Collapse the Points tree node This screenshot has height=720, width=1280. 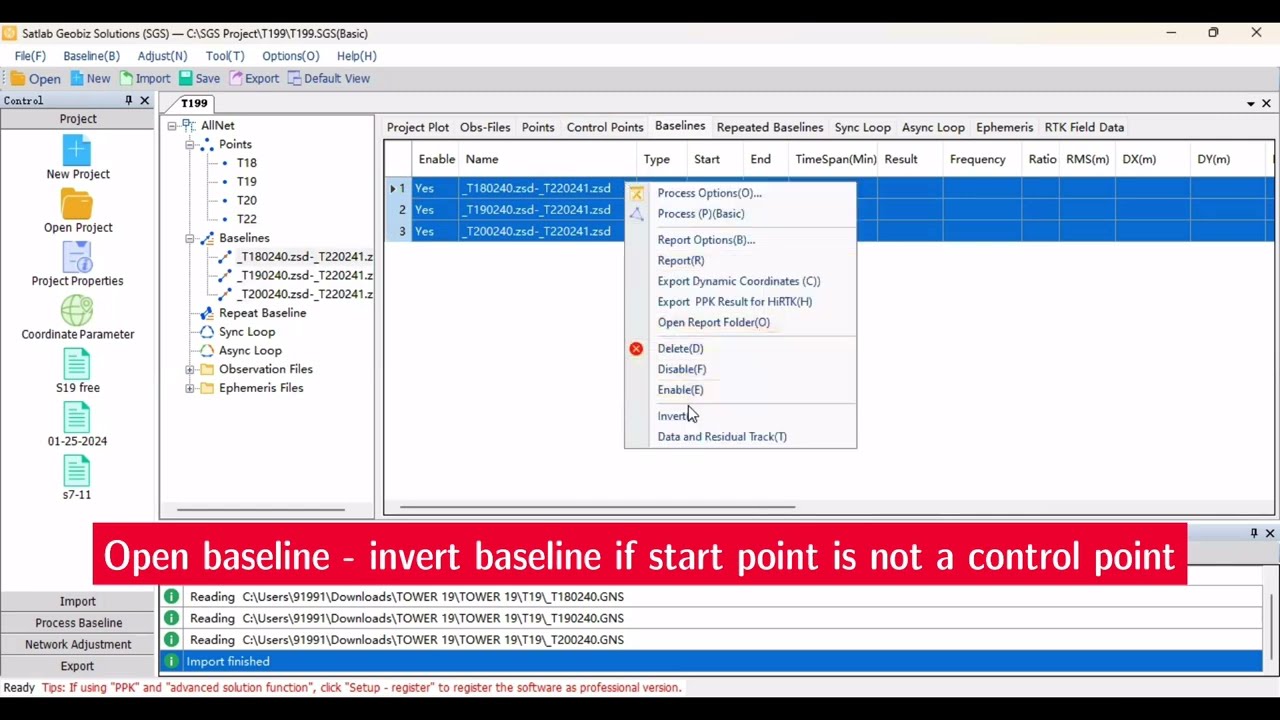tap(190, 145)
